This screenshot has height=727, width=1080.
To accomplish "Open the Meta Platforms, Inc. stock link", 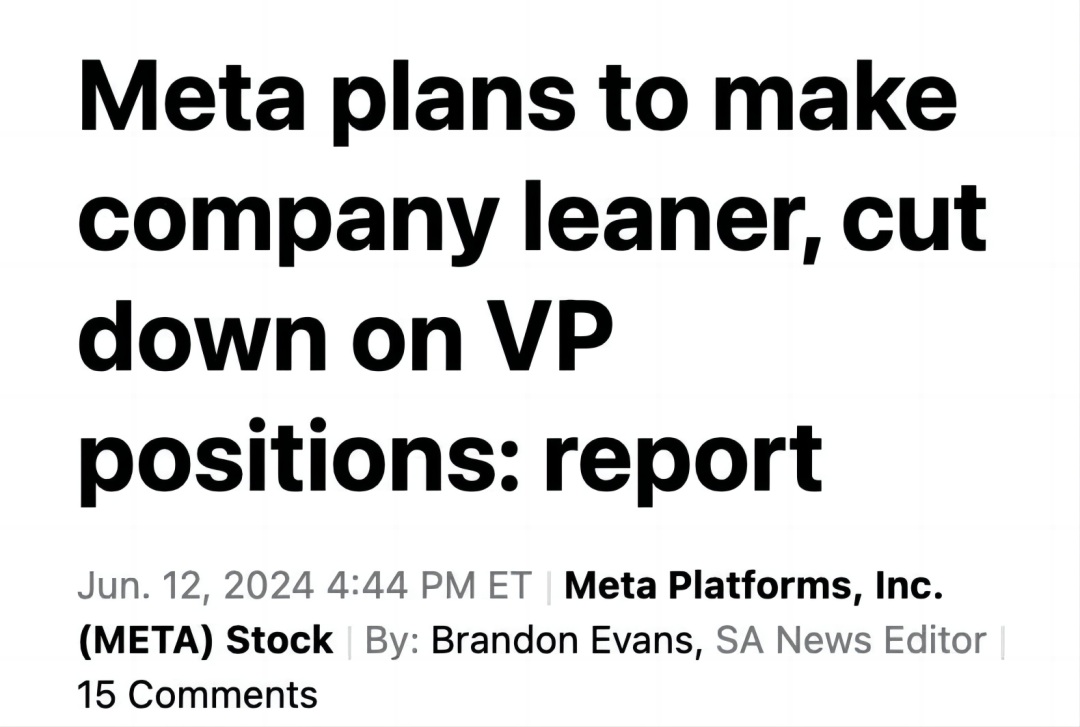I will click(x=753, y=587).
